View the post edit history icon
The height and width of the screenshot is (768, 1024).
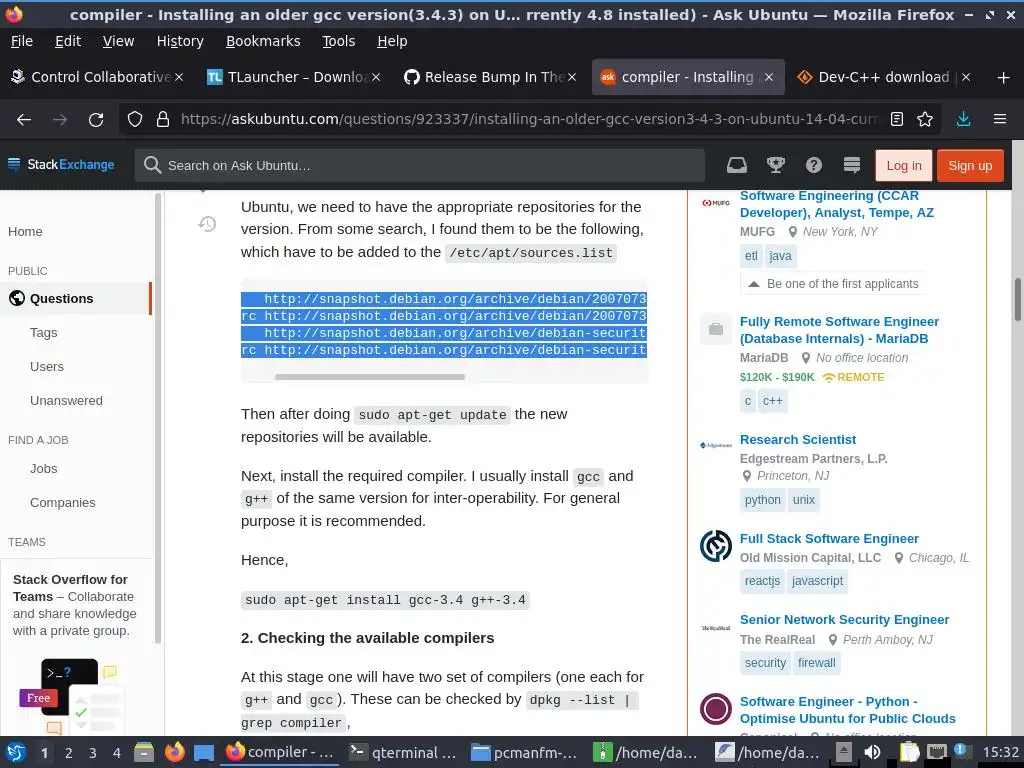coord(207,224)
